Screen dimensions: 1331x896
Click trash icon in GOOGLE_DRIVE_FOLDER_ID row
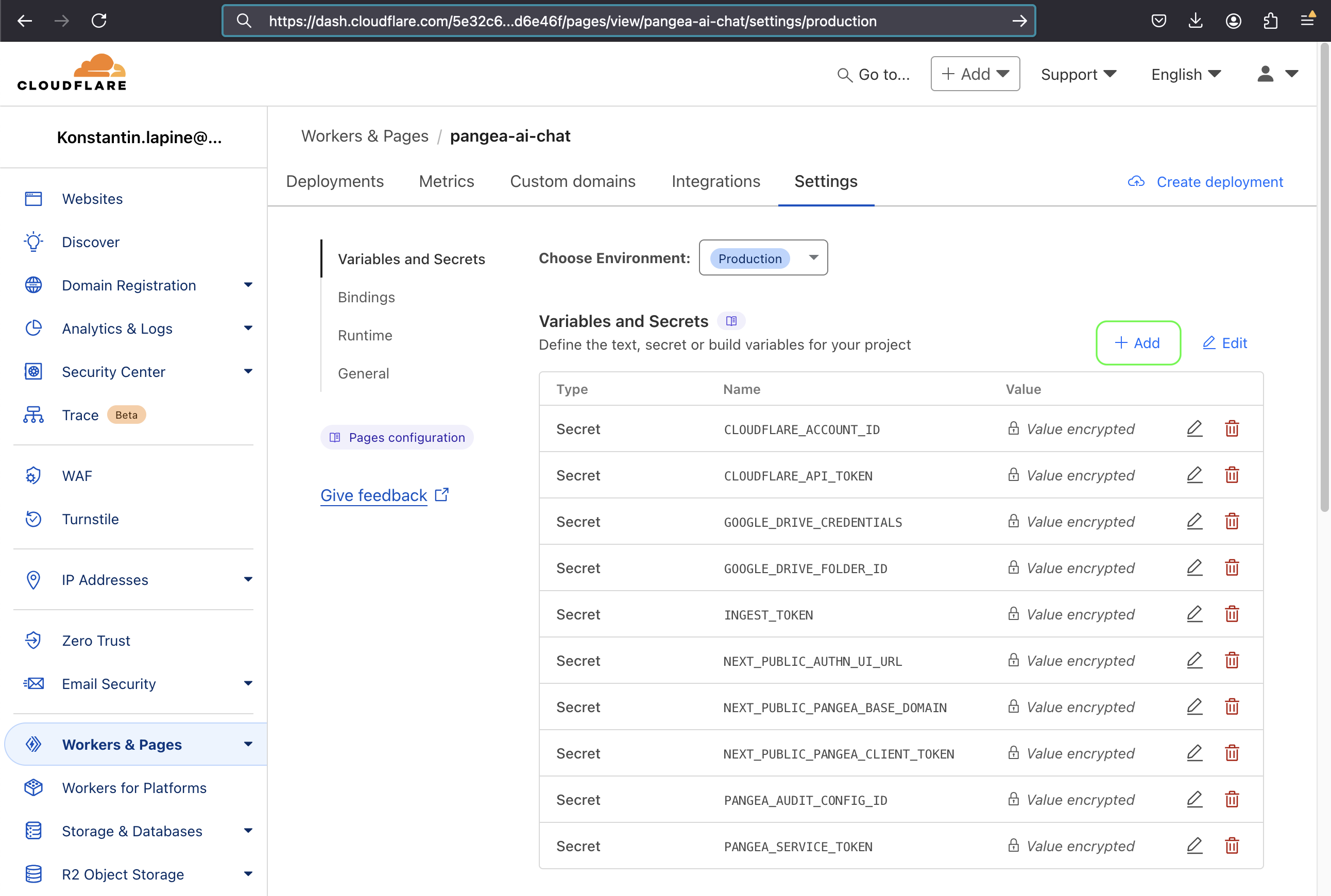click(x=1232, y=567)
